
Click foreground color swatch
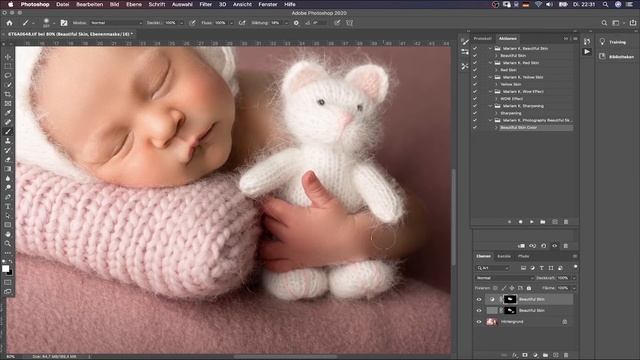[5, 269]
